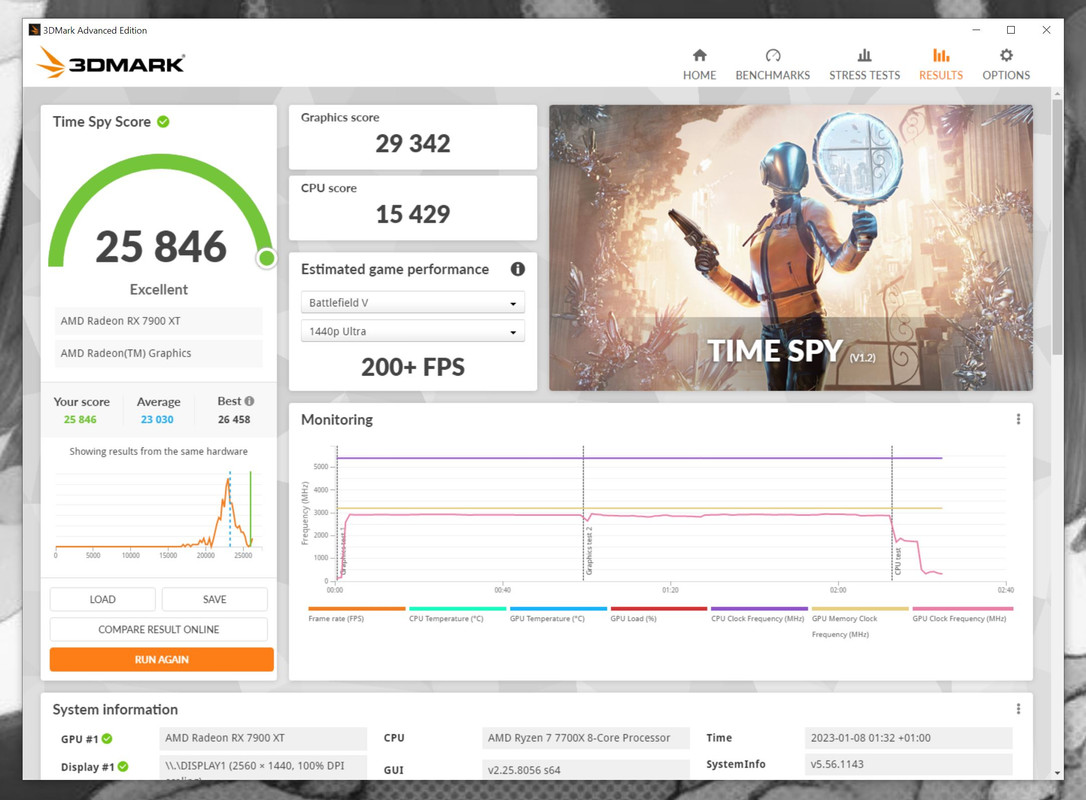Click the SAVE button
1086x800 pixels.
(x=215, y=599)
